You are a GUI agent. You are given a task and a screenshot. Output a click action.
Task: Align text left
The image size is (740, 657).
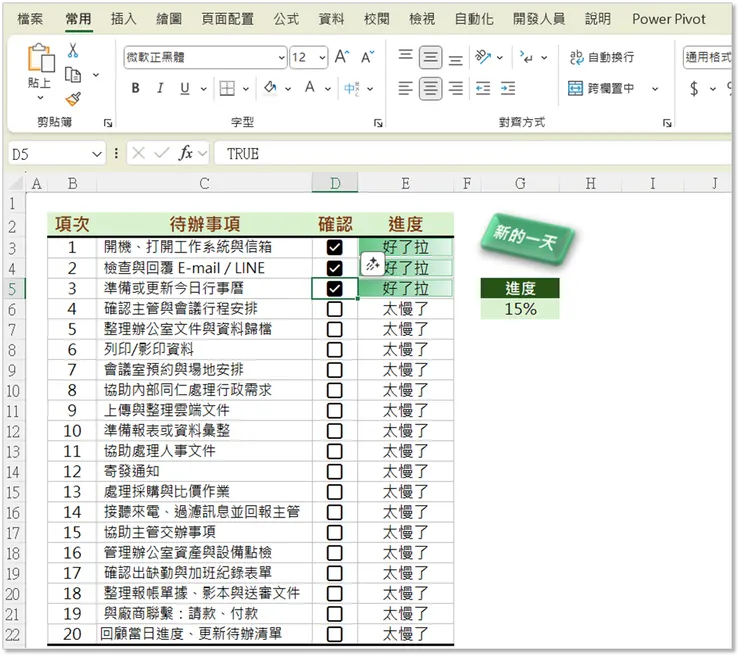(x=405, y=88)
